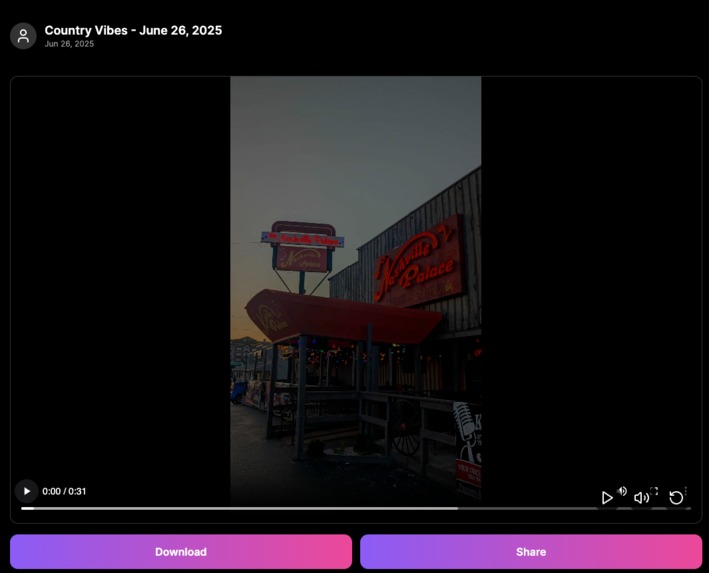Mute audio with the outlined speaker icon

641,498
